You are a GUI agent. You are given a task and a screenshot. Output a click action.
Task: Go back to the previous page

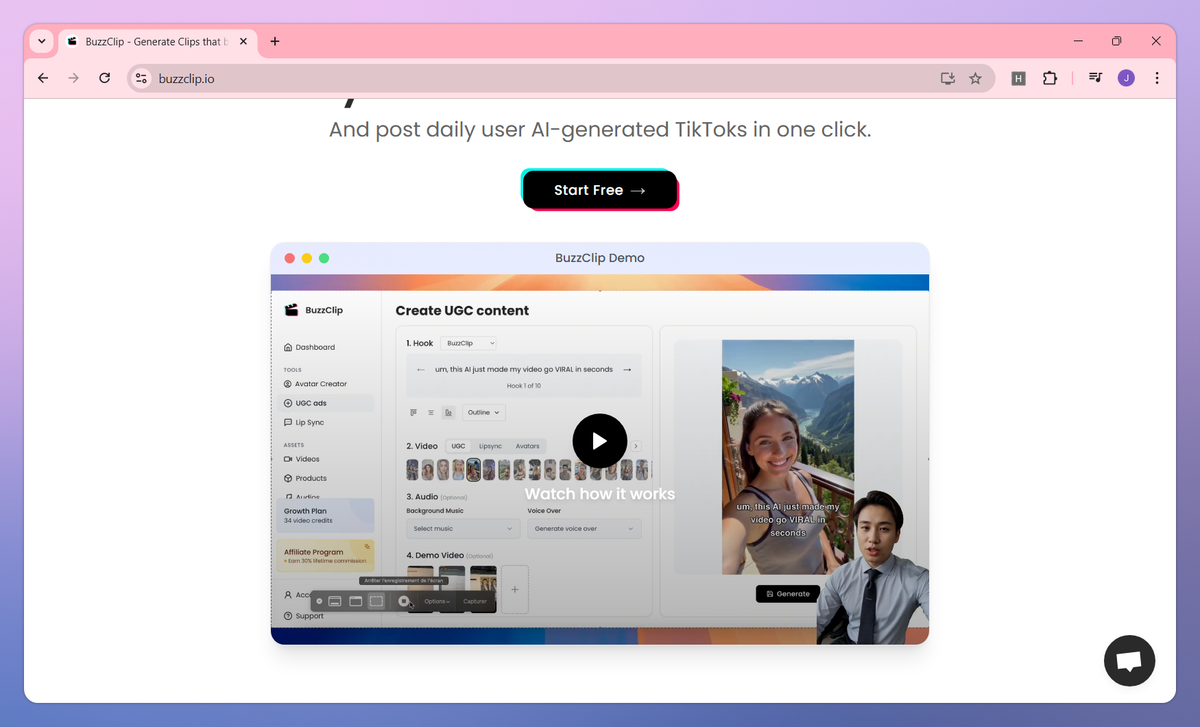(43, 78)
